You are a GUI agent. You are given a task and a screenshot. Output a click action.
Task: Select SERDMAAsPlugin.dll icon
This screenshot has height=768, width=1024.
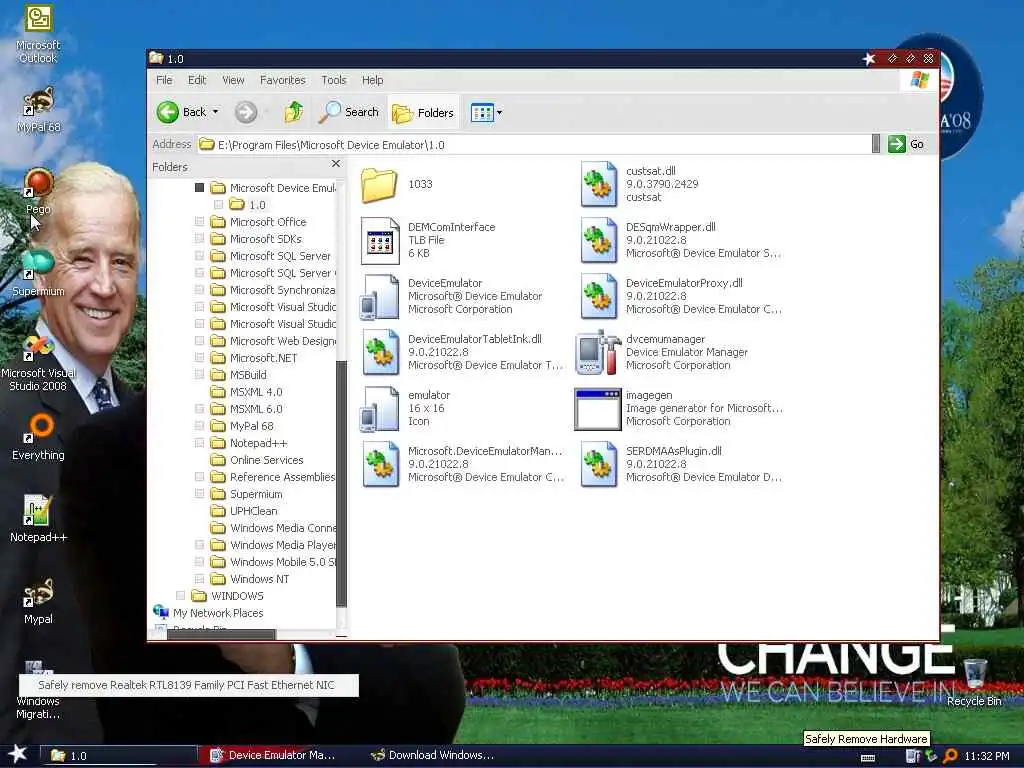click(x=598, y=464)
